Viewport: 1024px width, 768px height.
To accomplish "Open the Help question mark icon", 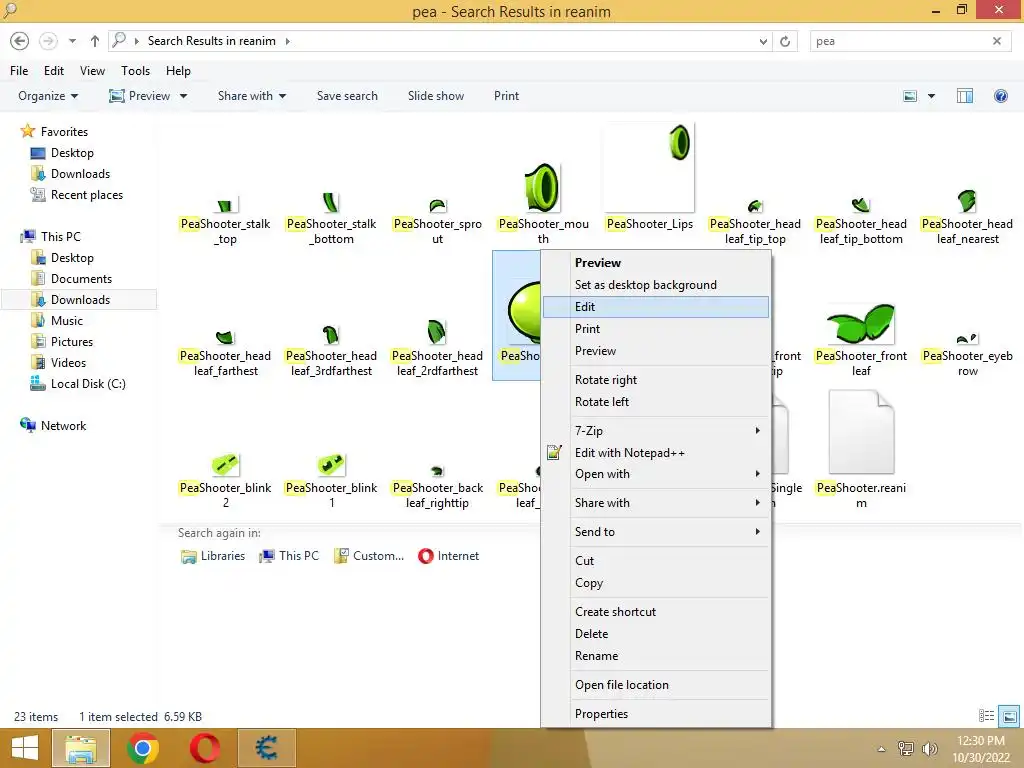I will point(1000,96).
